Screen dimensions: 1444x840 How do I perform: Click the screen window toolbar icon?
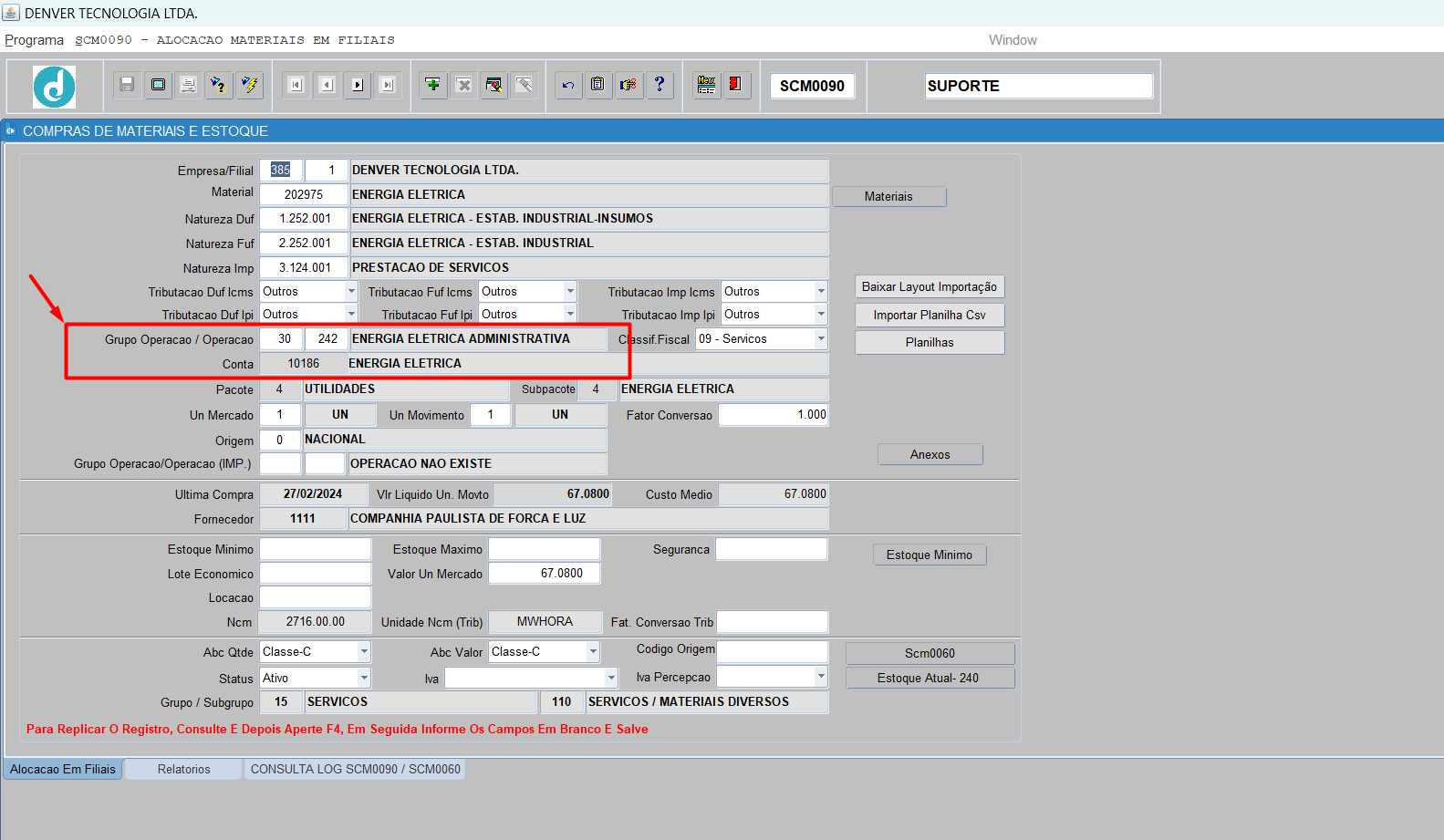158,85
